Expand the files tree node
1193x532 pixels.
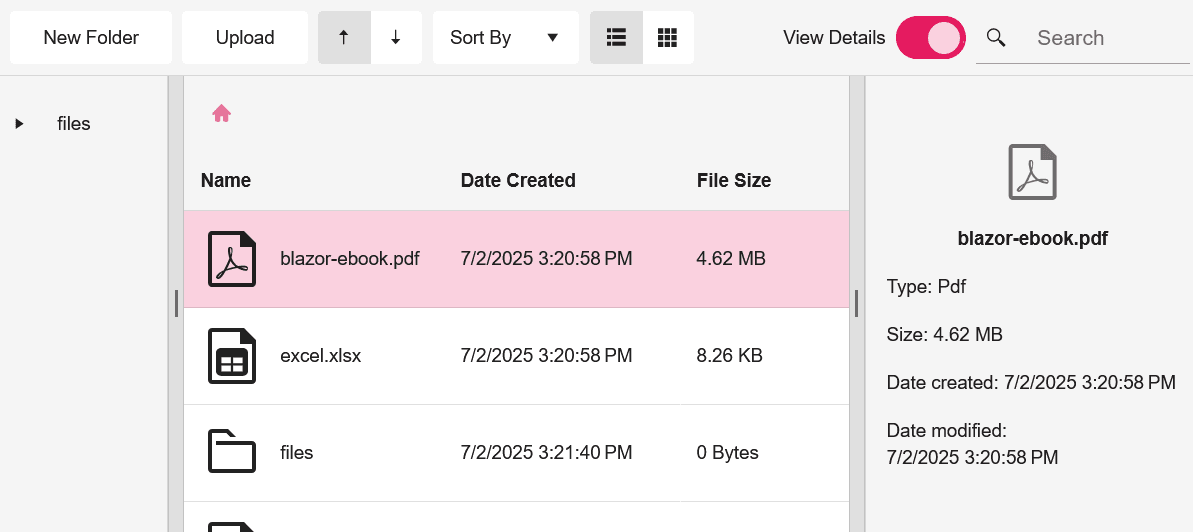coord(20,123)
